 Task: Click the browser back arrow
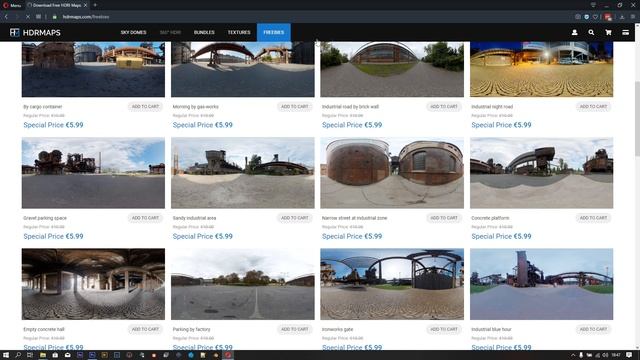coord(6,17)
